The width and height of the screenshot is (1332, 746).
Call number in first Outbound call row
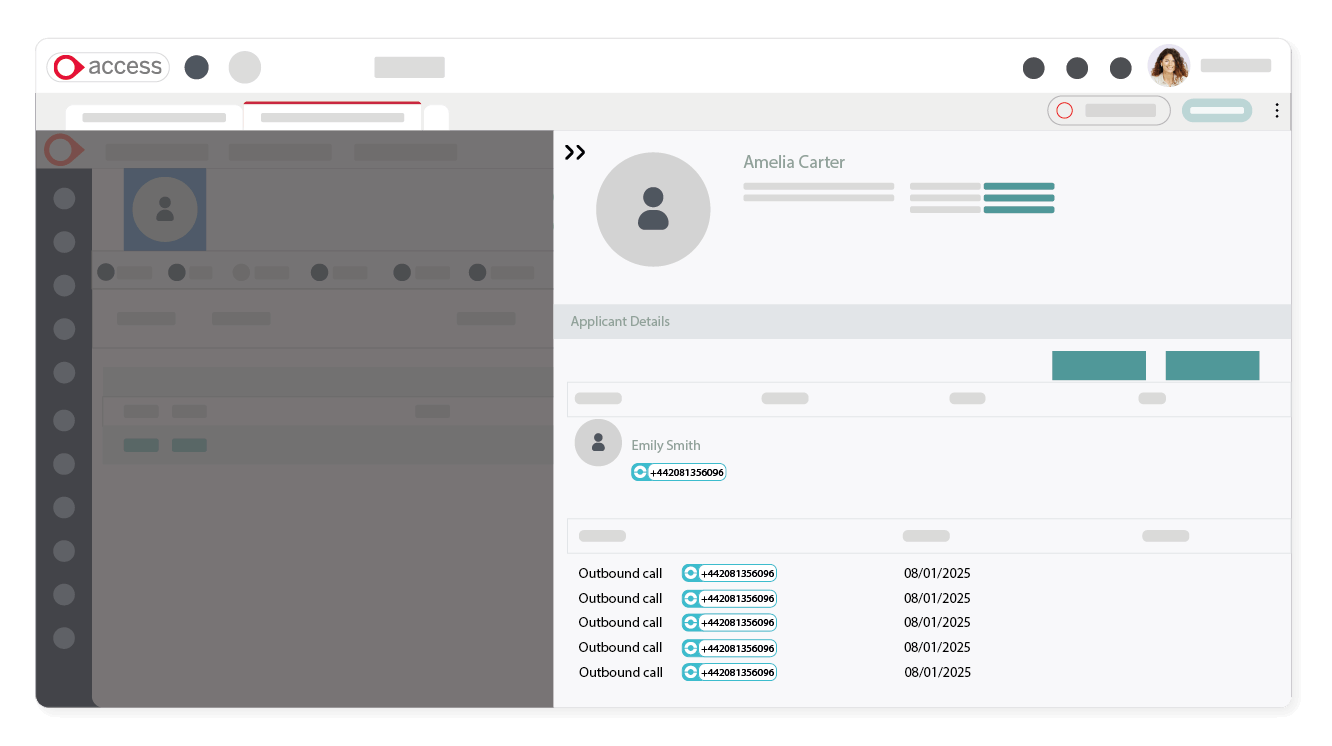(729, 573)
